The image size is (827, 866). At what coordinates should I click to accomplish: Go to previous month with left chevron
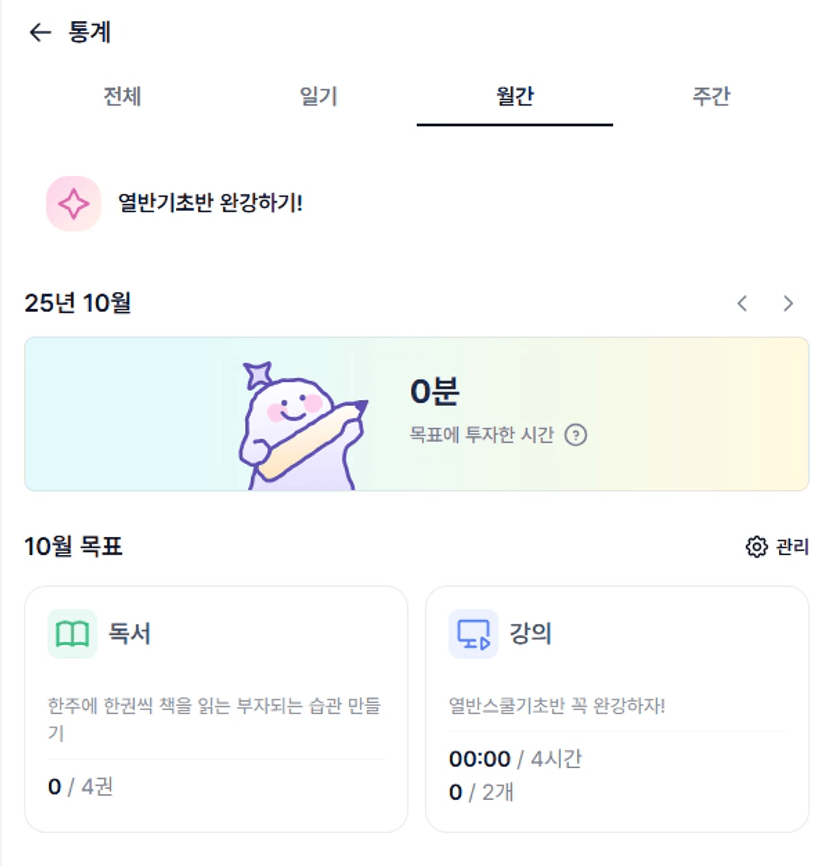click(x=742, y=304)
